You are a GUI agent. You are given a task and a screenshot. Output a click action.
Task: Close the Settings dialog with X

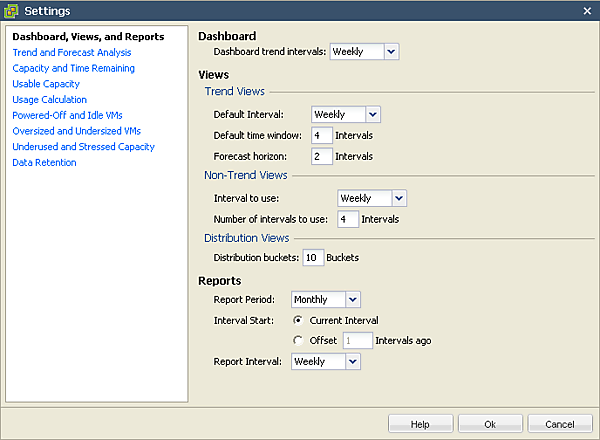[x=586, y=10]
